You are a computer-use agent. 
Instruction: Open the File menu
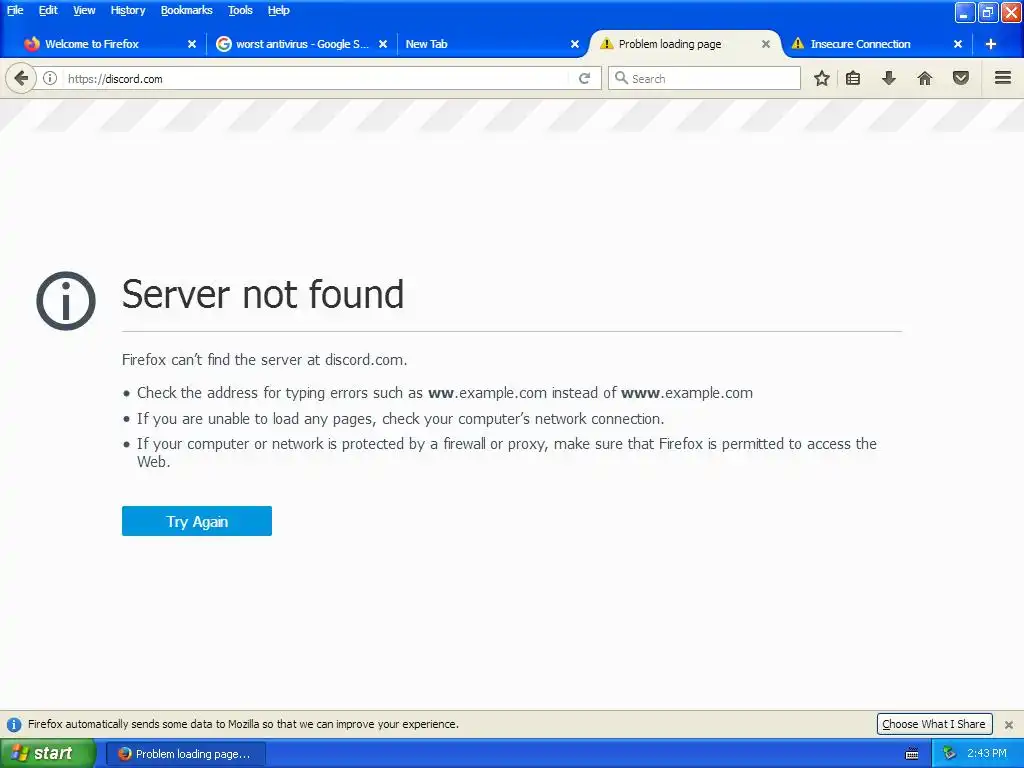click(x=15, y=10)
